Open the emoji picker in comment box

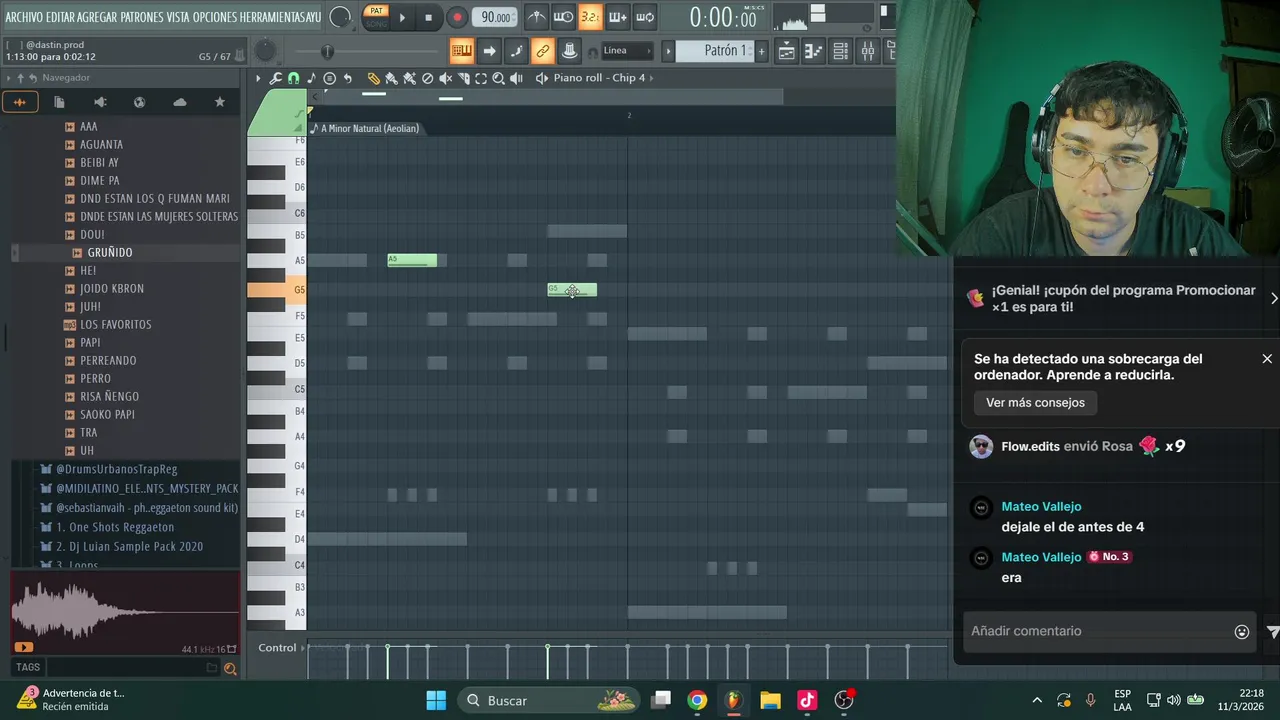coord(1242,632)
